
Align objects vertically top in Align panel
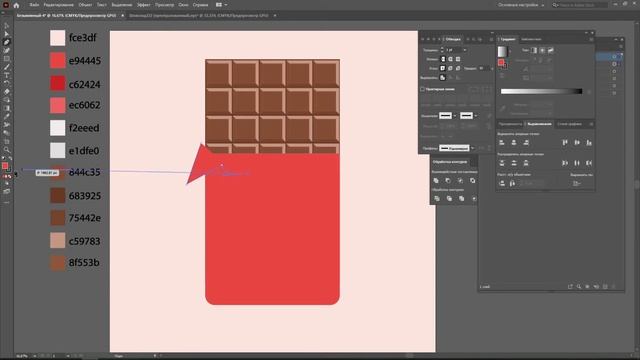coord(565,142)
